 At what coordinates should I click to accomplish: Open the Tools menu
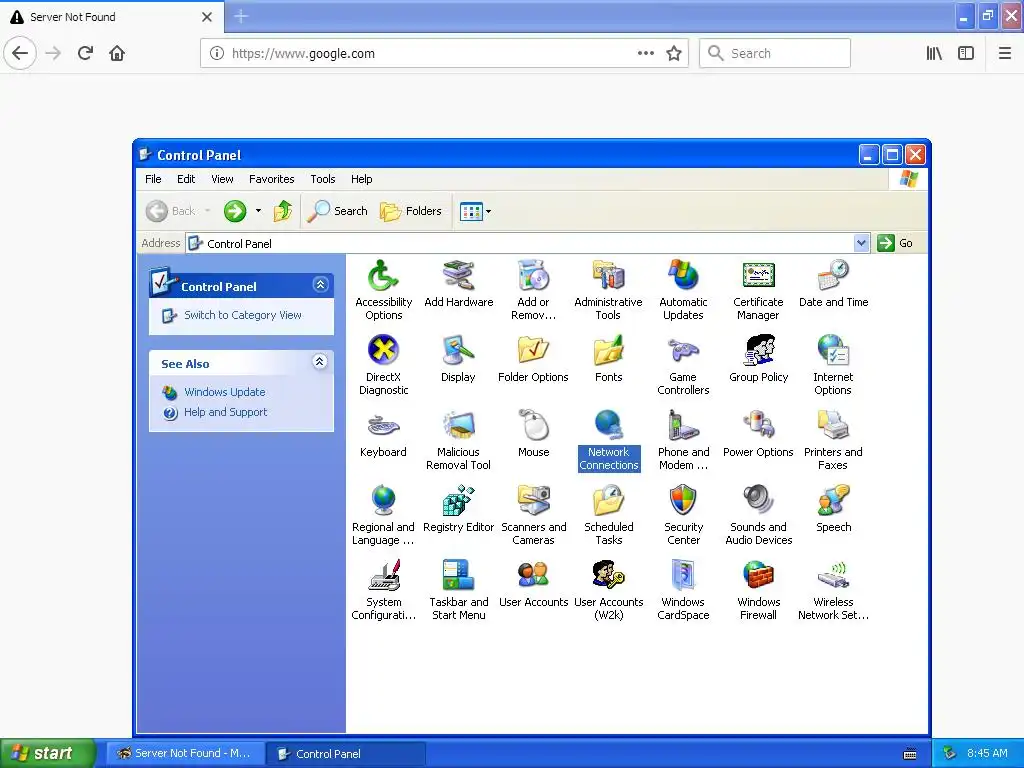pyautogui.click(x=323, y=179)
